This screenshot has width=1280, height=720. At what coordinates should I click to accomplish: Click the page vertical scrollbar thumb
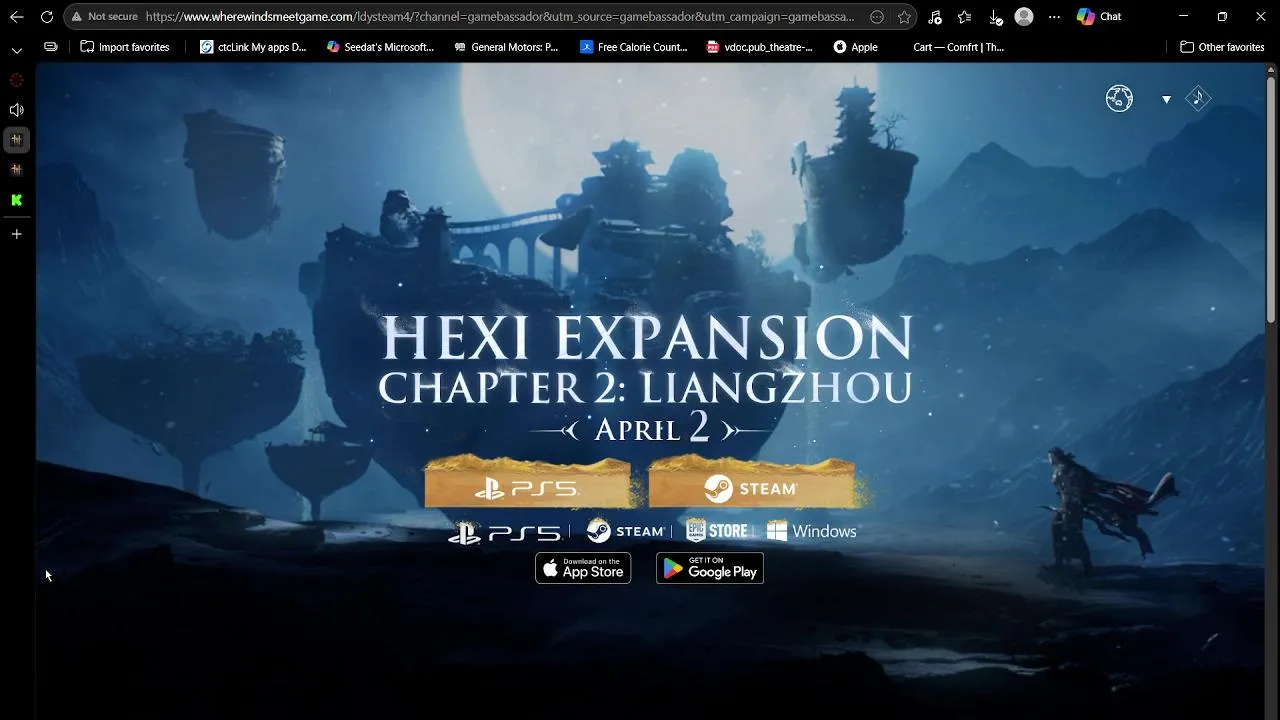[1271, 200]
